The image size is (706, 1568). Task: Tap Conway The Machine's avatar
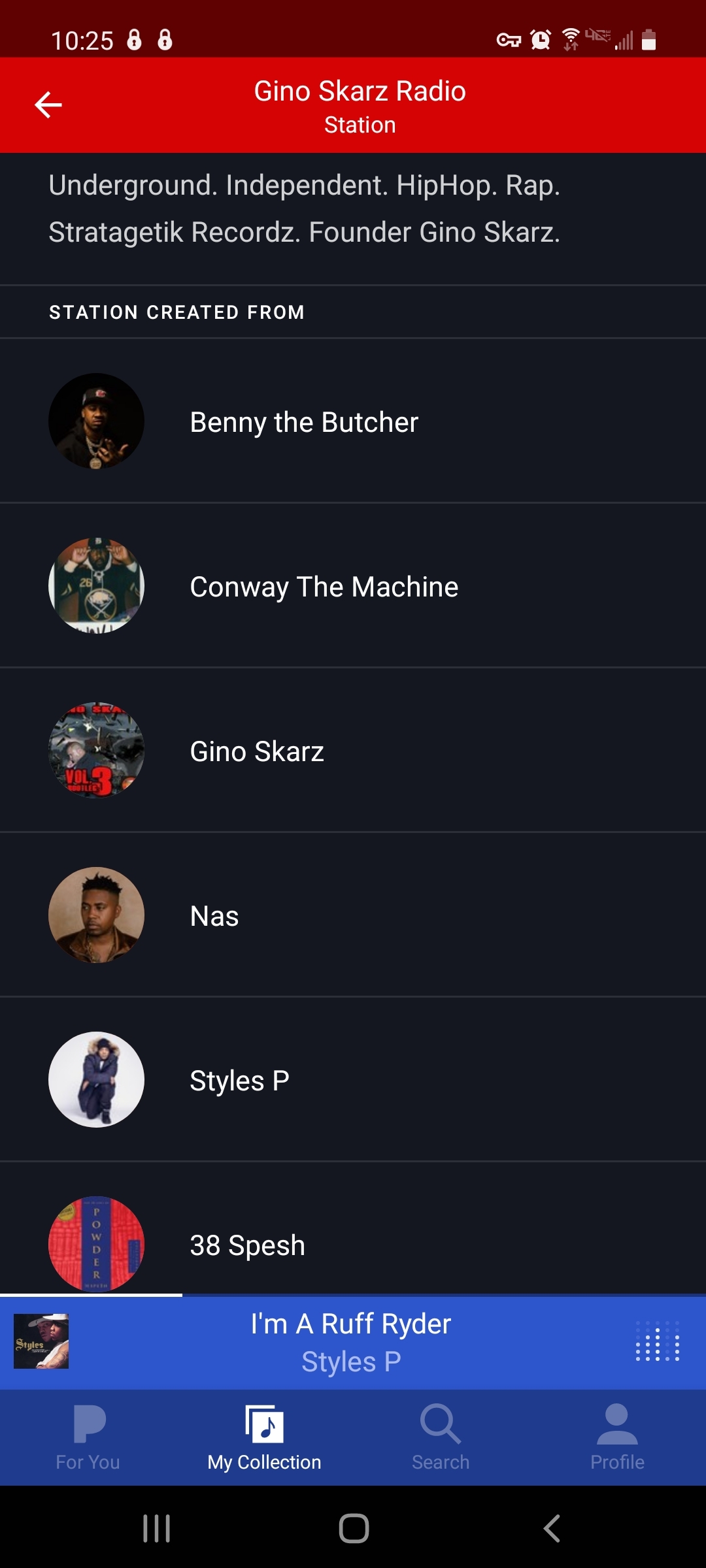(x=96, y=585)
